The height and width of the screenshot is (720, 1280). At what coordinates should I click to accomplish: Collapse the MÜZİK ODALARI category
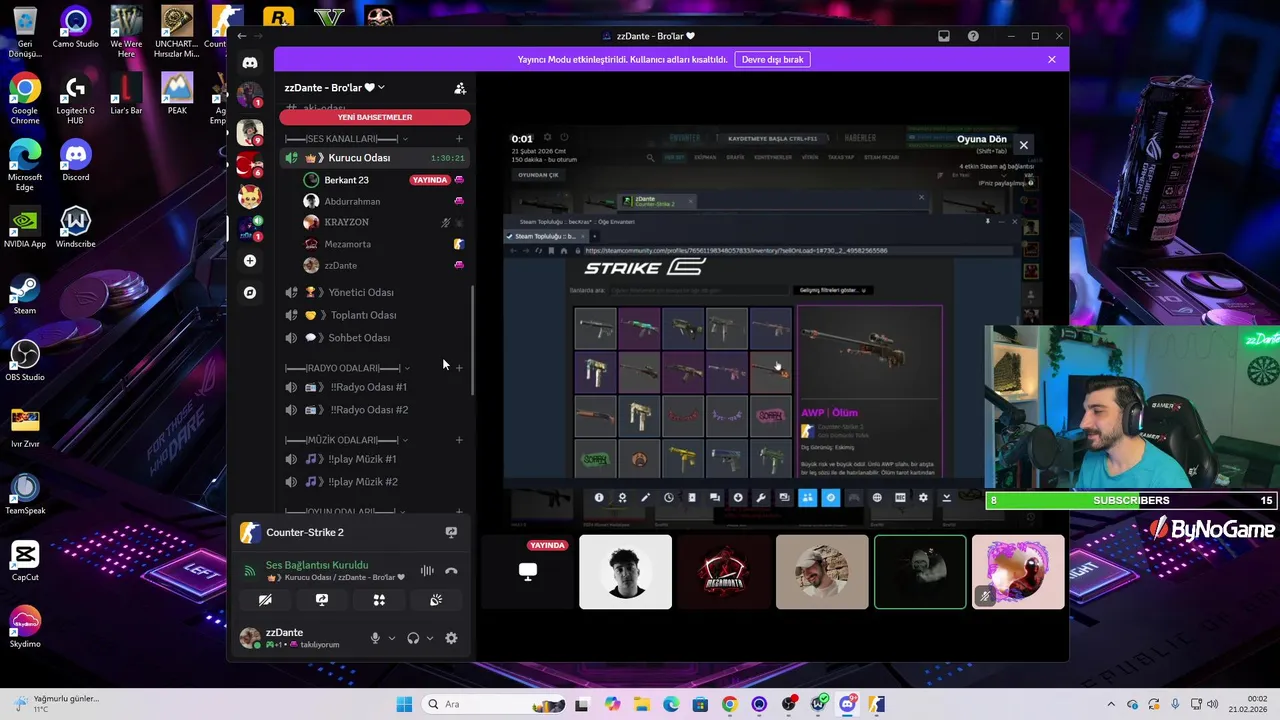click(x=346, y=440)
